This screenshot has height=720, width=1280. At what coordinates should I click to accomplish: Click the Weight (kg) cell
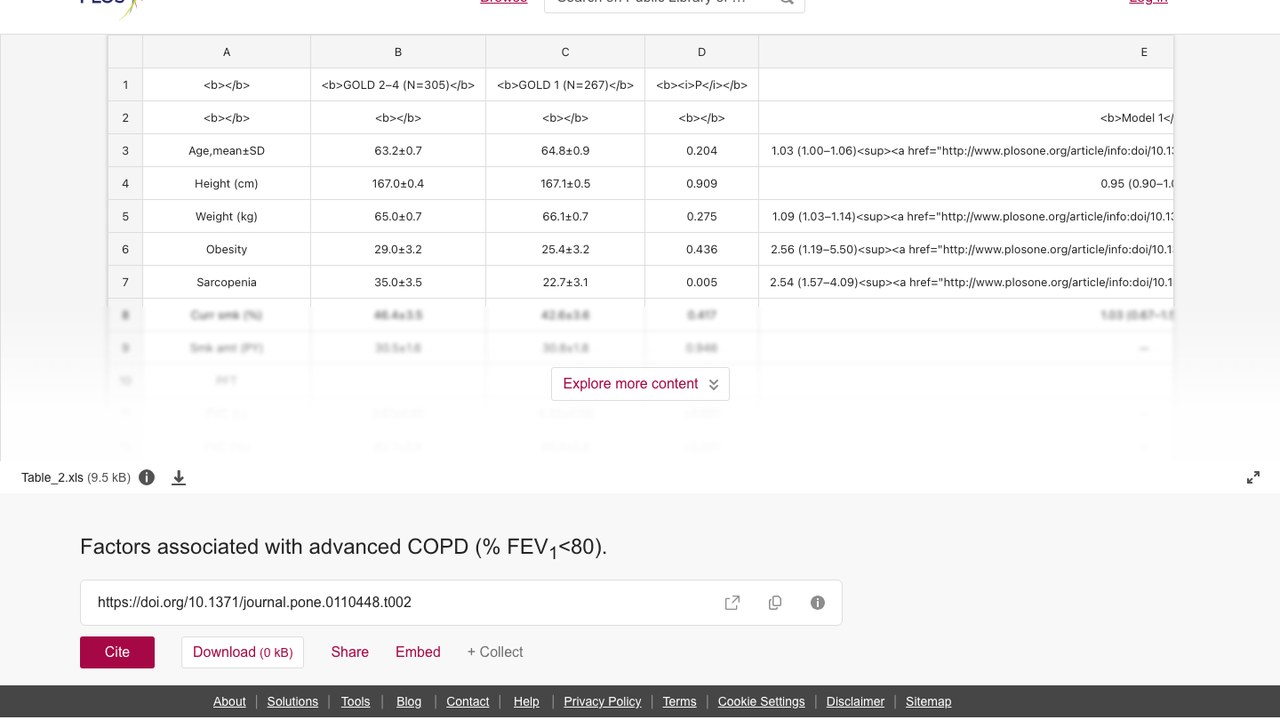click(227, 216)
